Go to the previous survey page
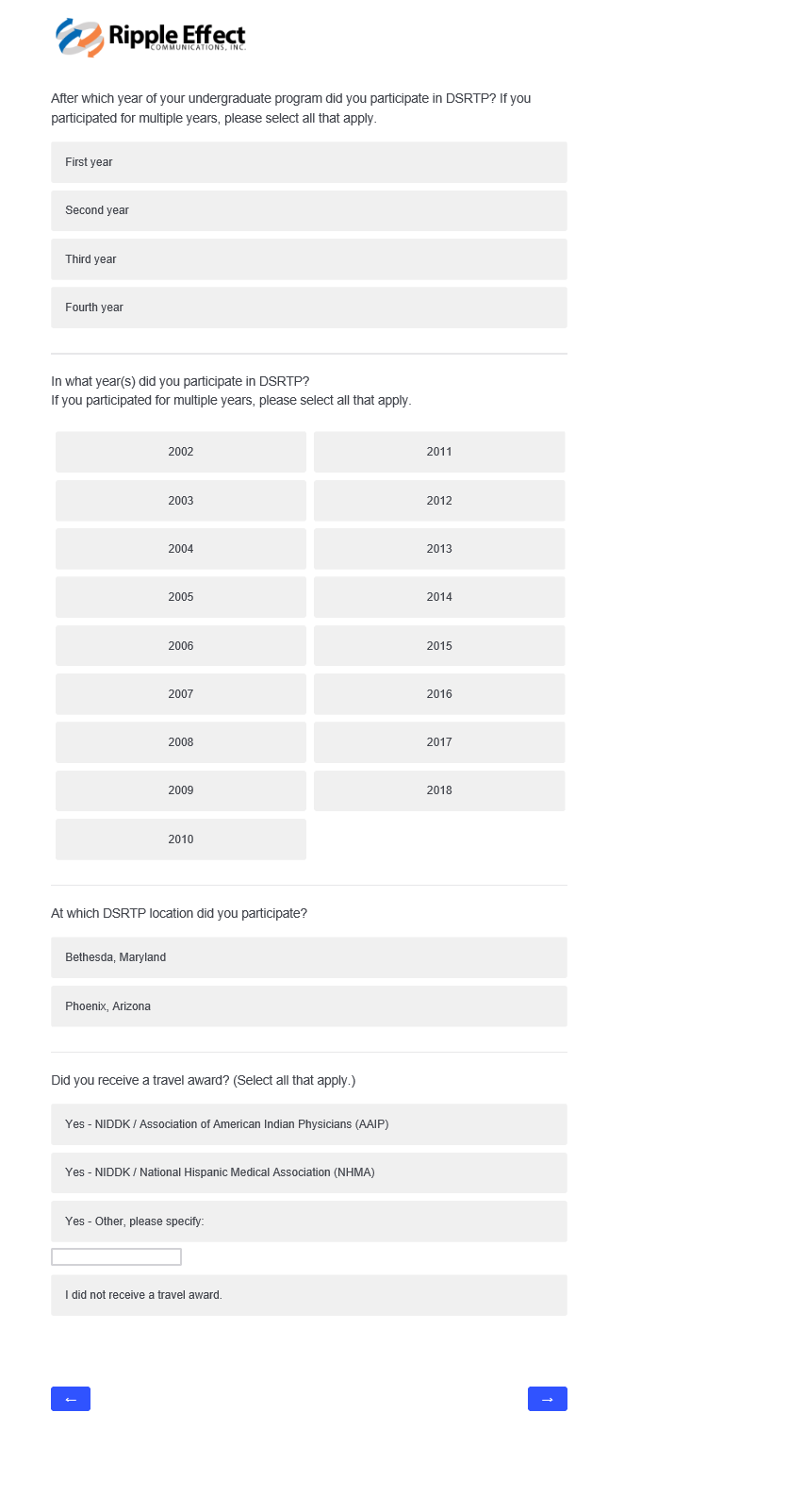 (x=71, y=1399)
